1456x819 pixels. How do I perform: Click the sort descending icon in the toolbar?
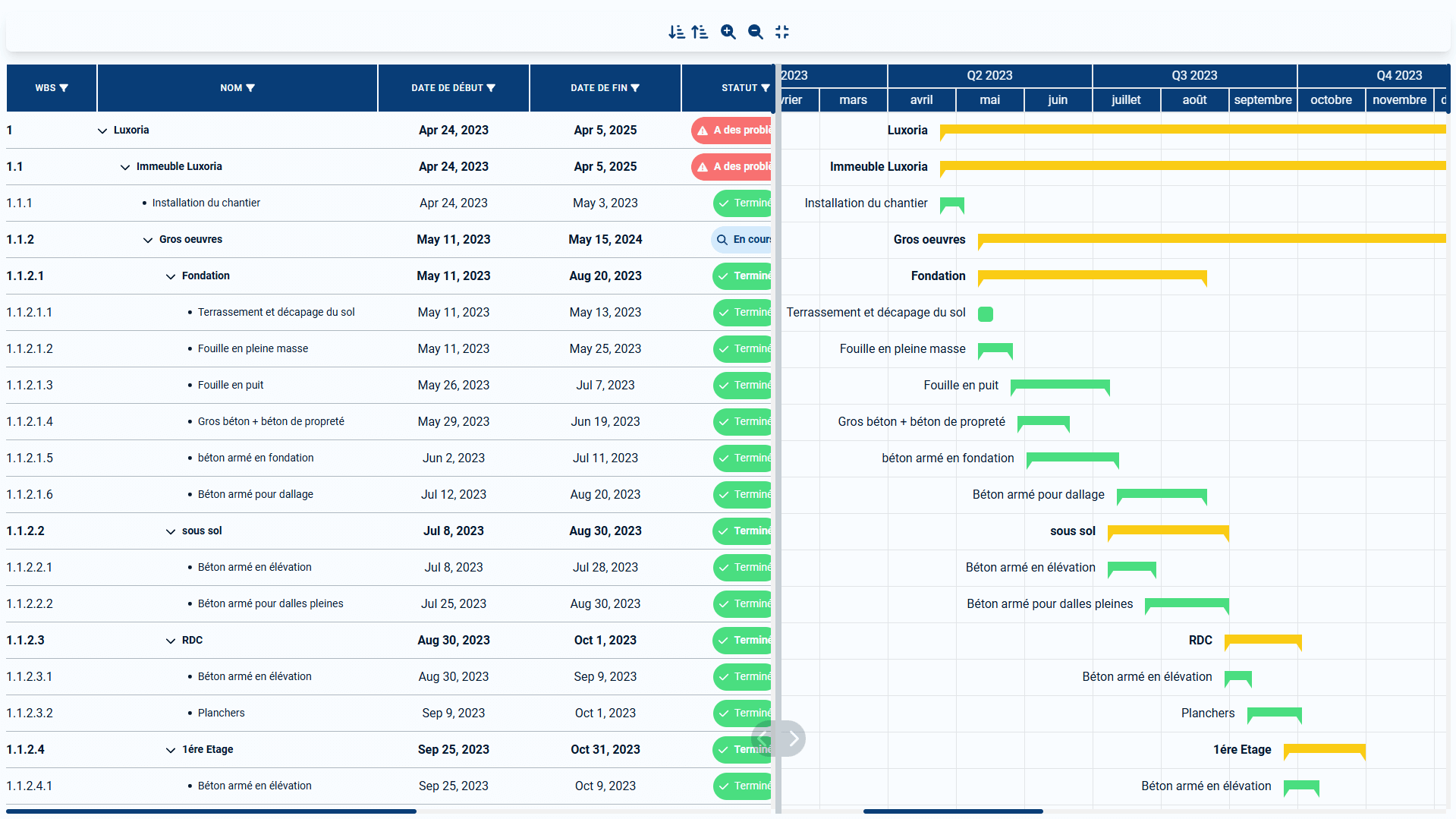[676, 32]
